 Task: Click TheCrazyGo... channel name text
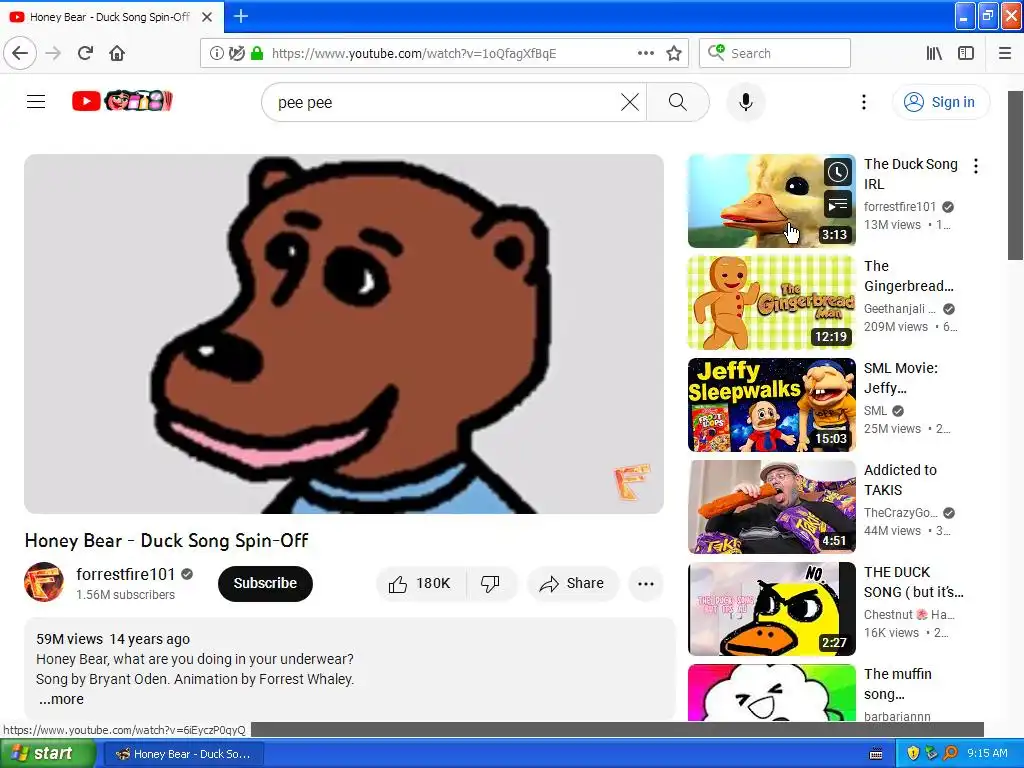click(901, 513)
